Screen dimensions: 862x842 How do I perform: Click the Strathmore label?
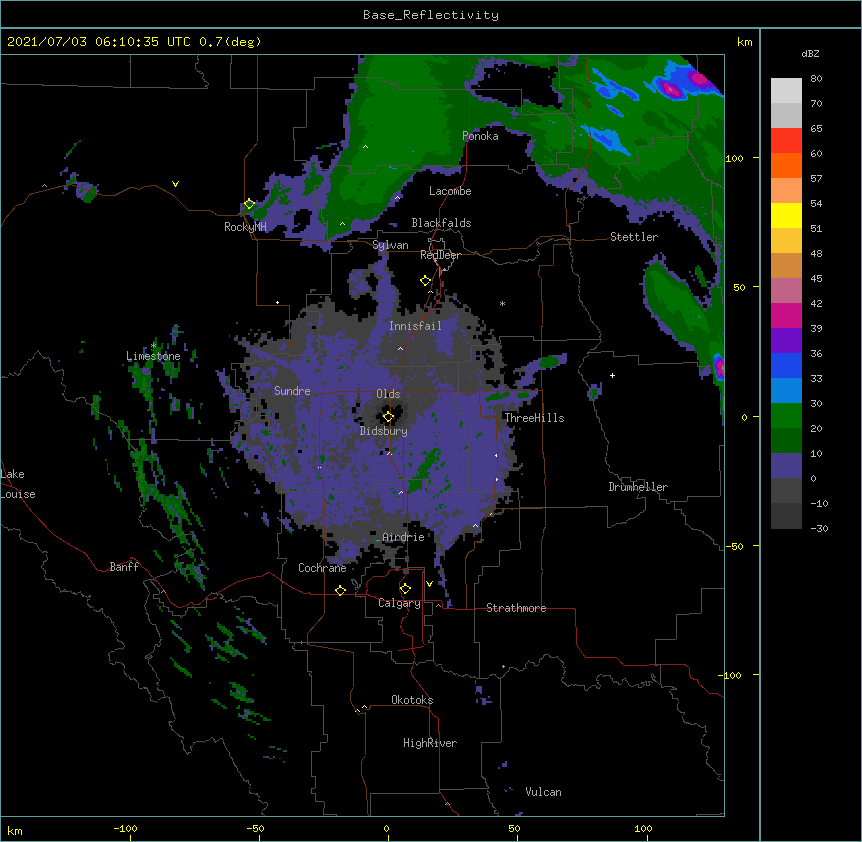click(x=516, y=608)
